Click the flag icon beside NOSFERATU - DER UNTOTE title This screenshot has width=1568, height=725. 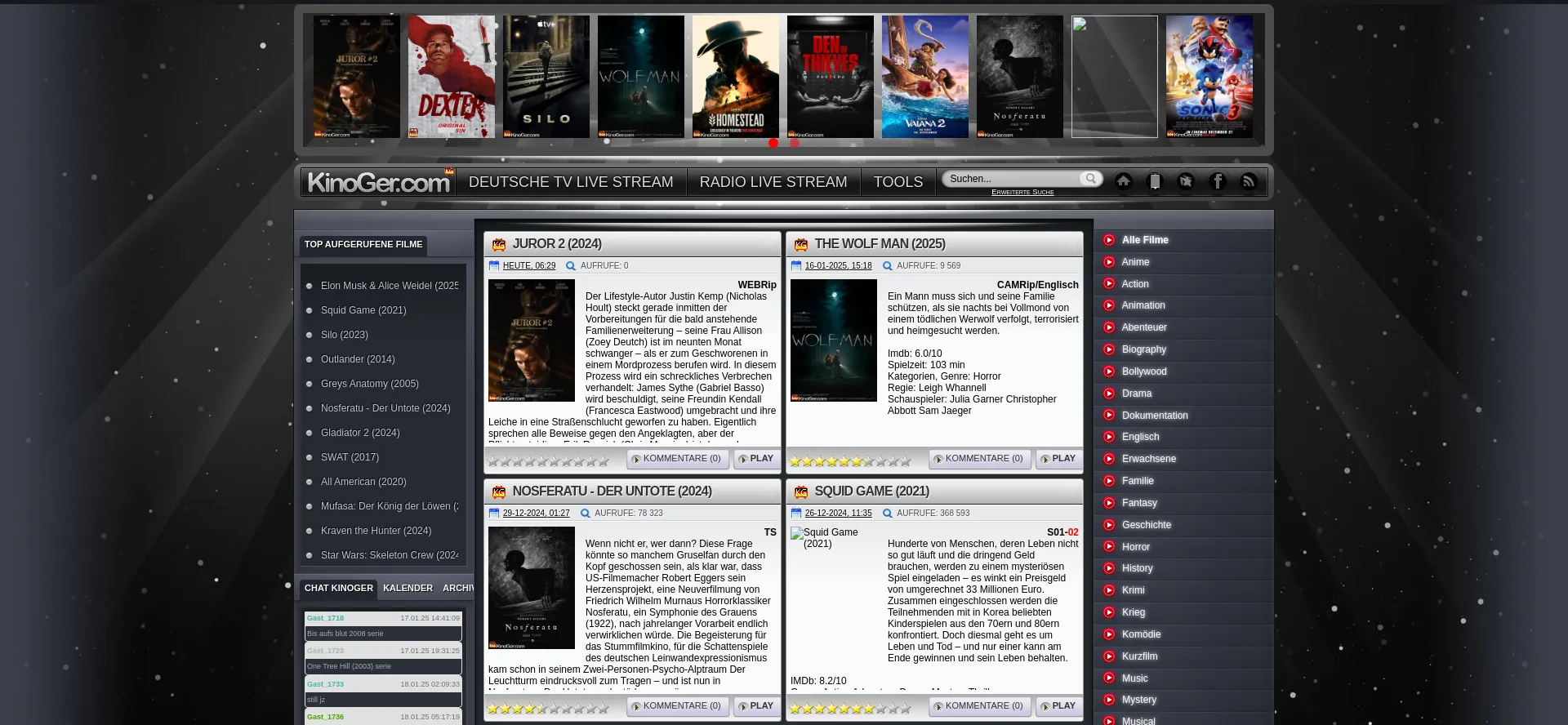(499, 491)
